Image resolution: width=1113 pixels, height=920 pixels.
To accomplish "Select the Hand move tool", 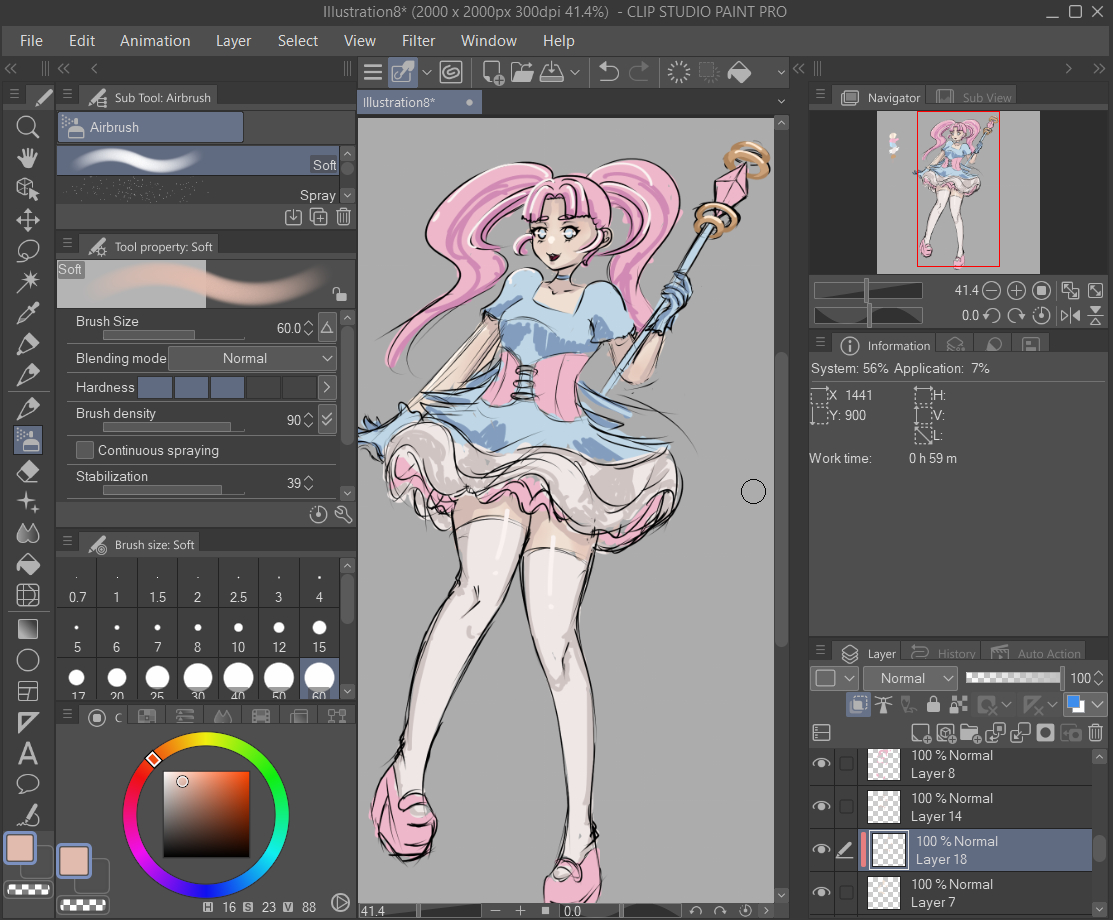I will 28,158.
